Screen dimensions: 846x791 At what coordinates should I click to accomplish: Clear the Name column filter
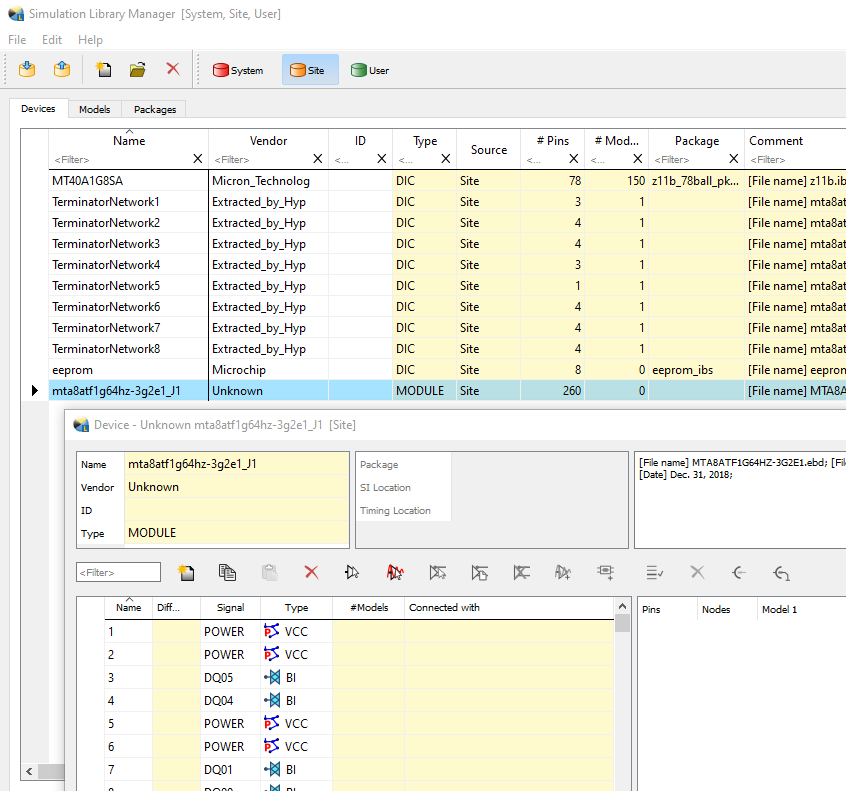point(197,159)
